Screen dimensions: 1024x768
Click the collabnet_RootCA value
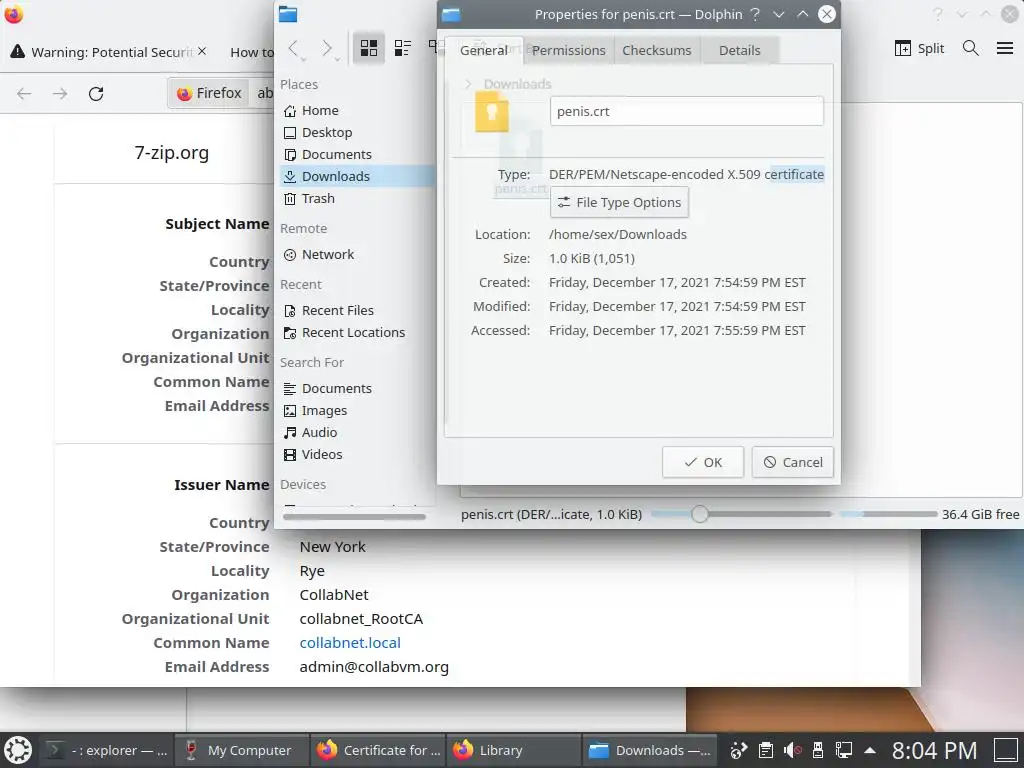coord(361,619)
